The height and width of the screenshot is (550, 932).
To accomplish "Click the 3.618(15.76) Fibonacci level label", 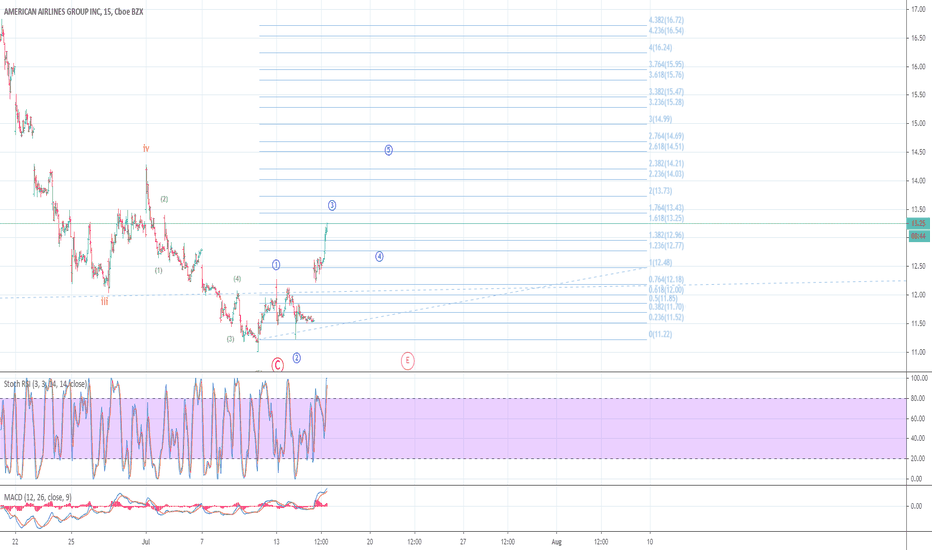I will [666, 75].
